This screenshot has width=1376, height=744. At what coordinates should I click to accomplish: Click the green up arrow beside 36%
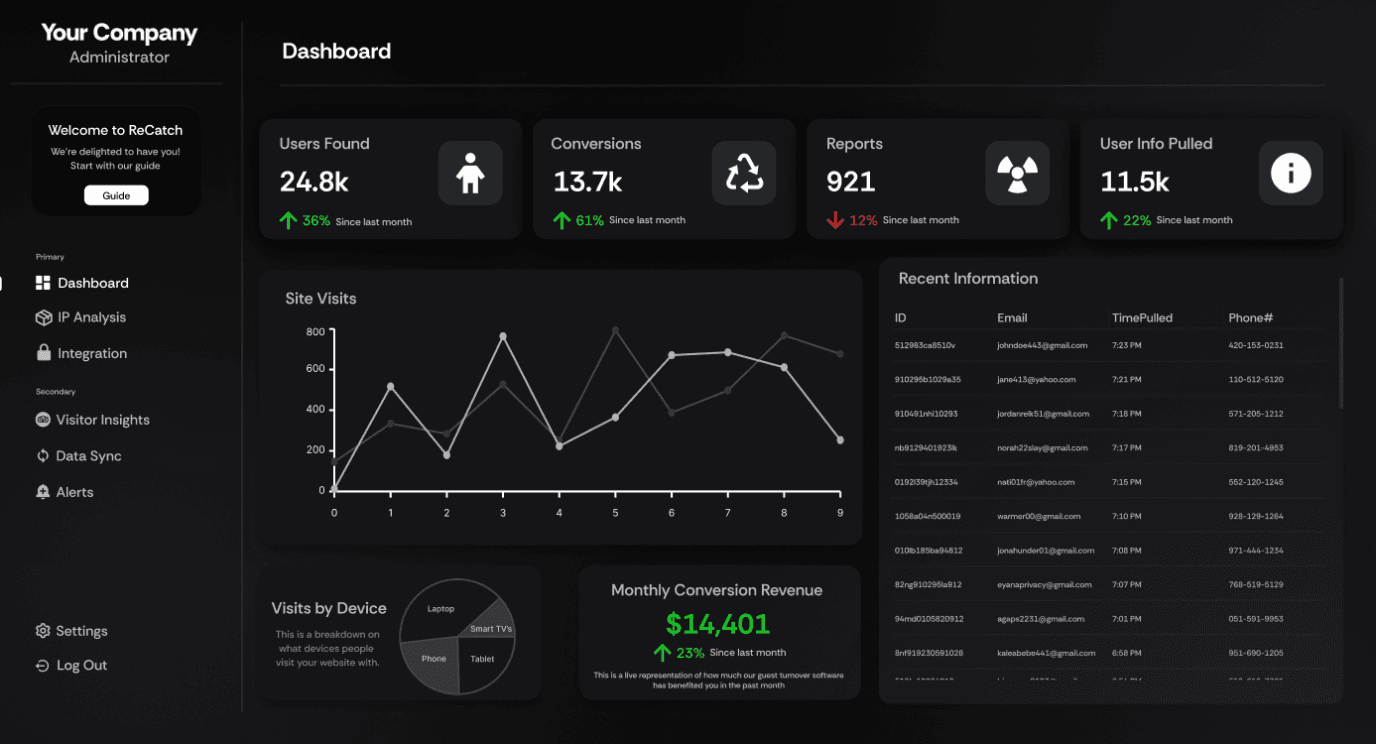[288, 220]
